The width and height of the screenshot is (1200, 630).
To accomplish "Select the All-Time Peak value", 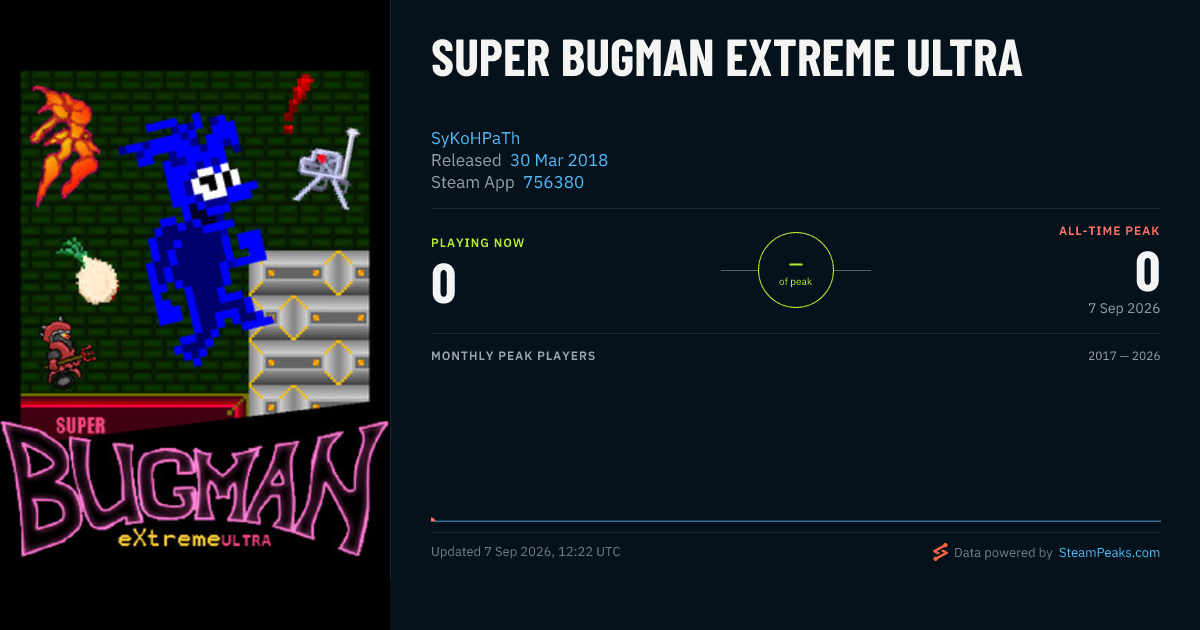I will pos(1148,271).
